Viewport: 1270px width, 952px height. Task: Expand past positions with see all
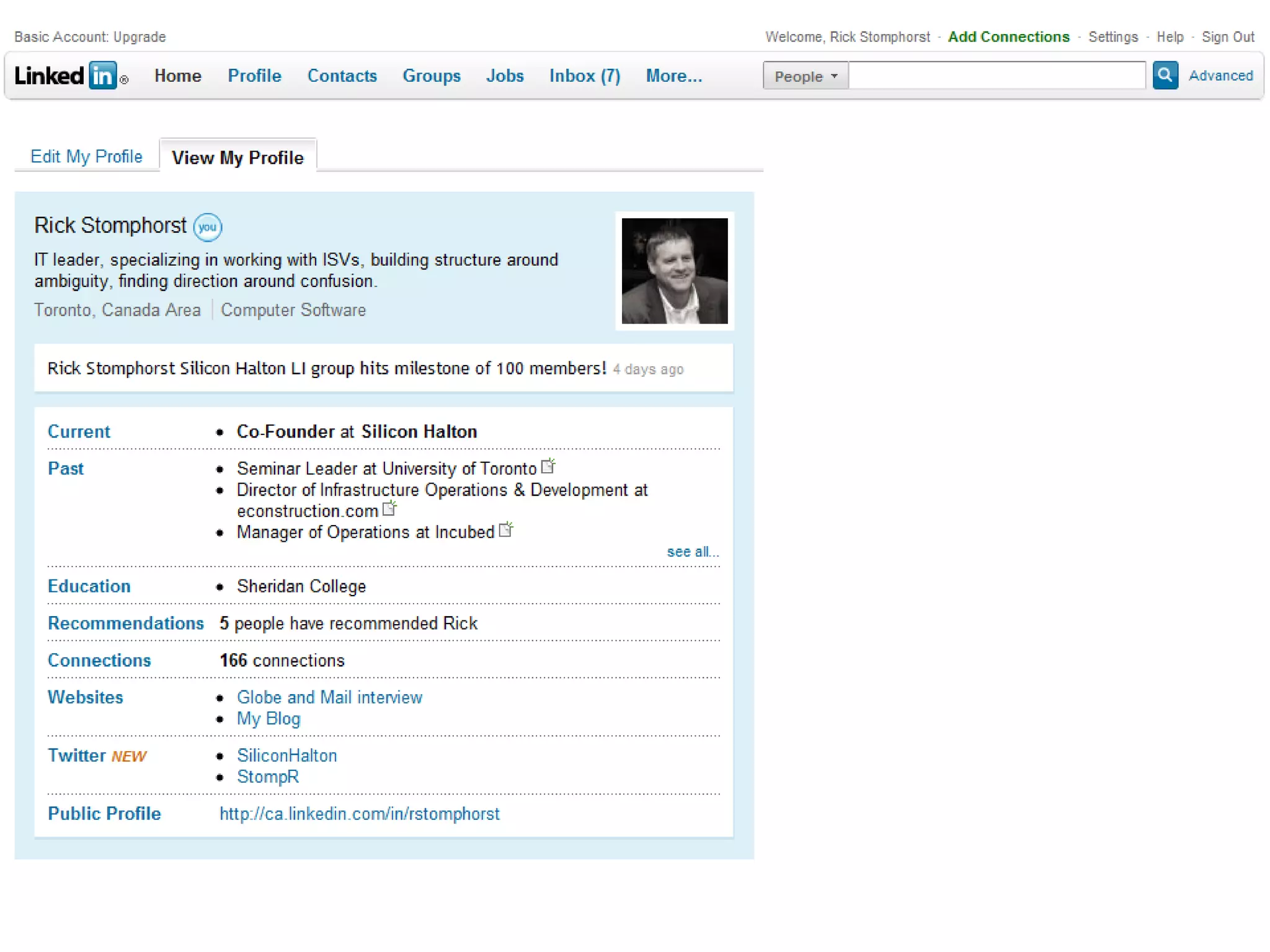click(692, 552)
